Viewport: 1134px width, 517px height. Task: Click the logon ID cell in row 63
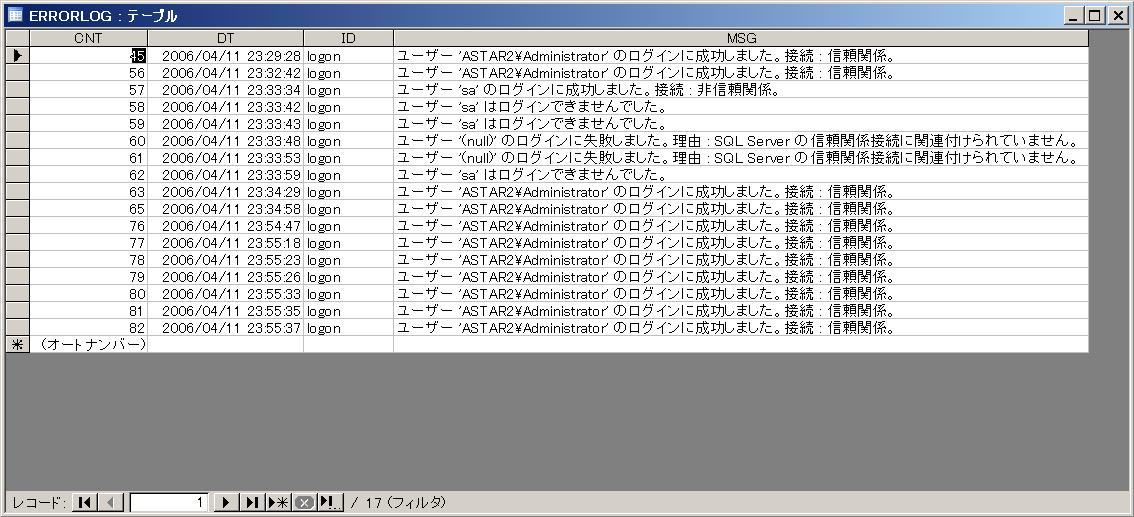tap(349, 192)
